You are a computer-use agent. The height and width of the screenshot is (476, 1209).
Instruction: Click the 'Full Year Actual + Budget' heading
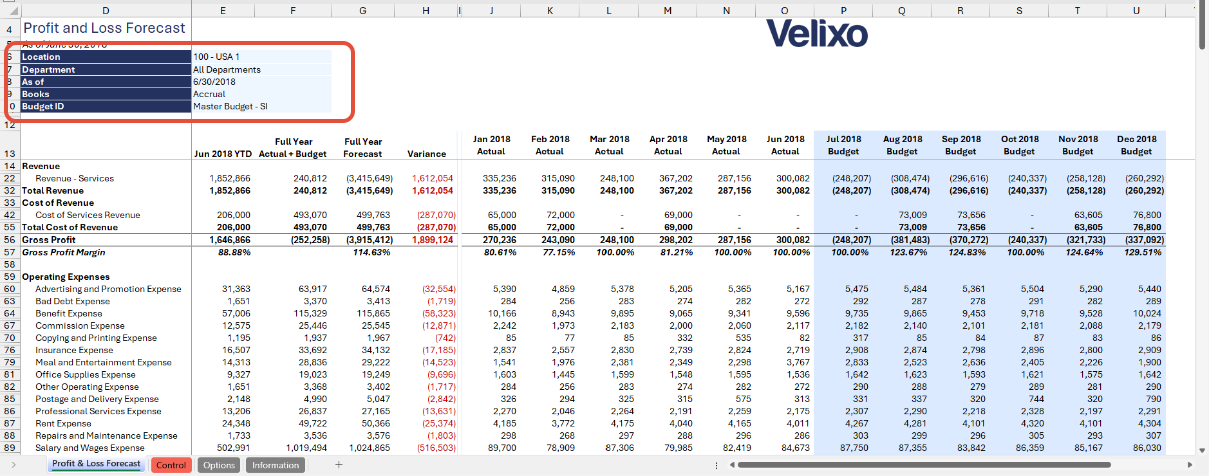pyautogui.click(x=293, y=147)
